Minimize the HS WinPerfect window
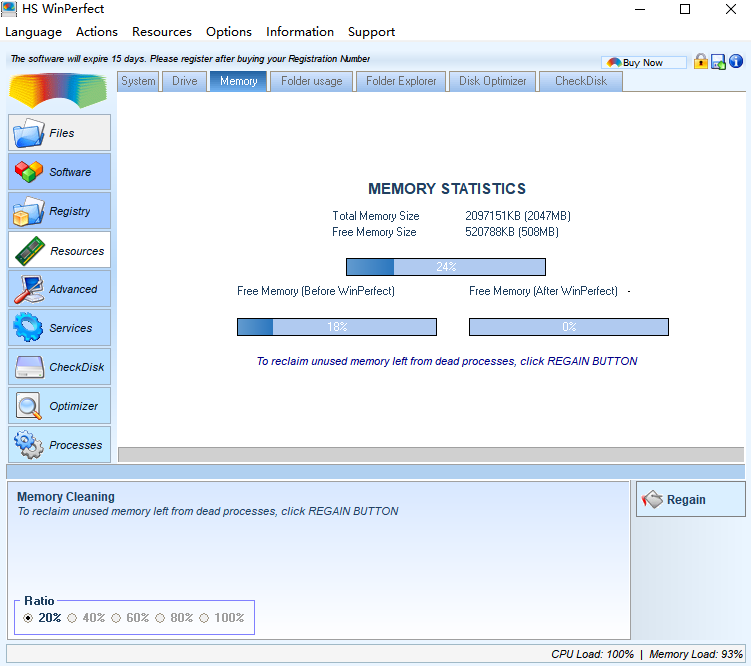 [x=640, y=9]
